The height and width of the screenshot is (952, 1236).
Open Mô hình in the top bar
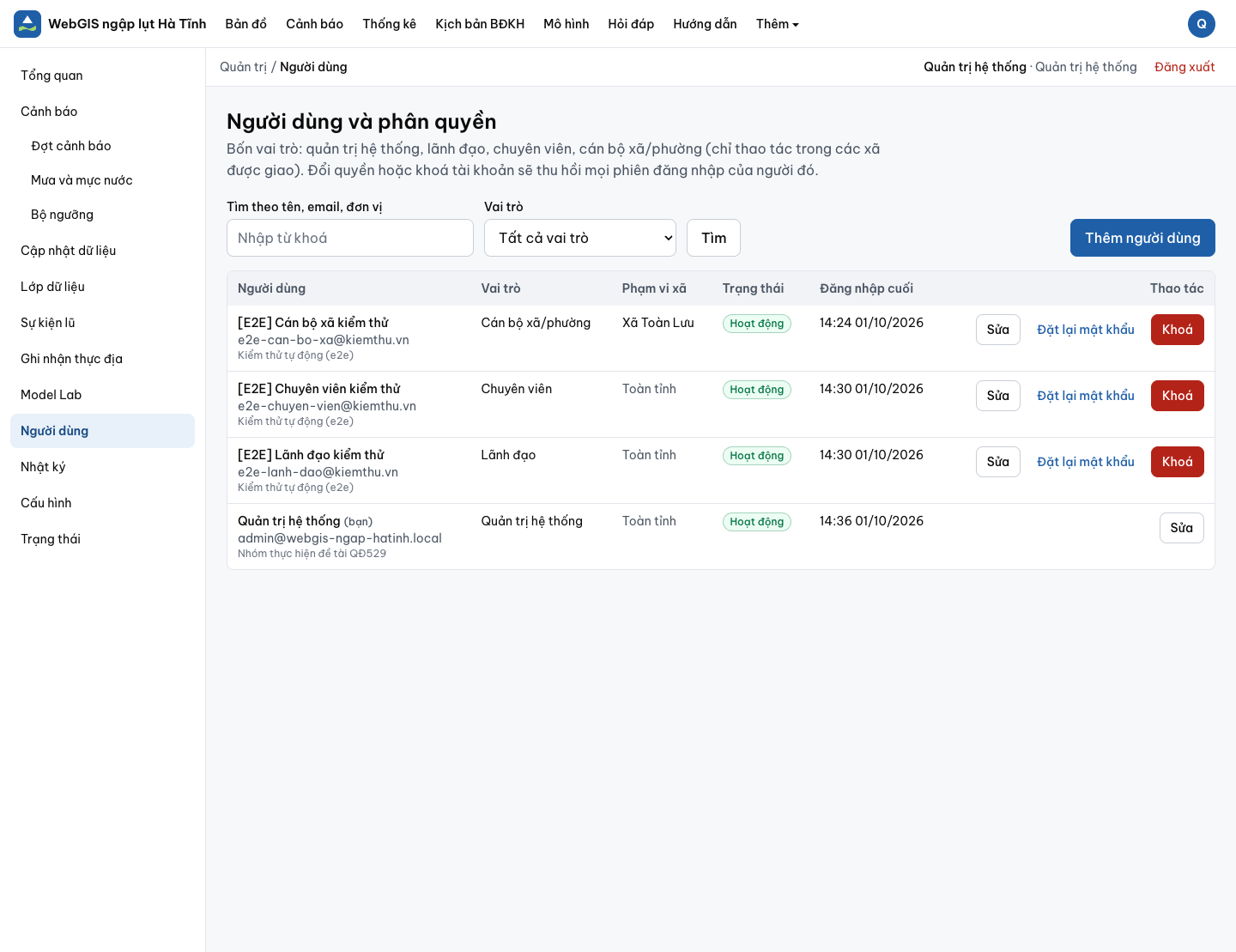(566, 24)
